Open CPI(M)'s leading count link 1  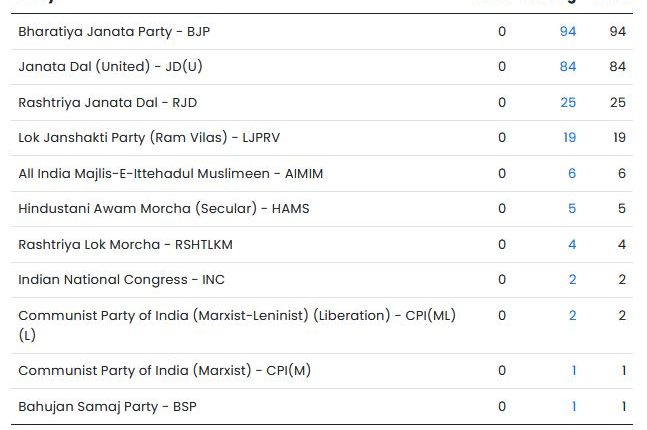[574, 371]
